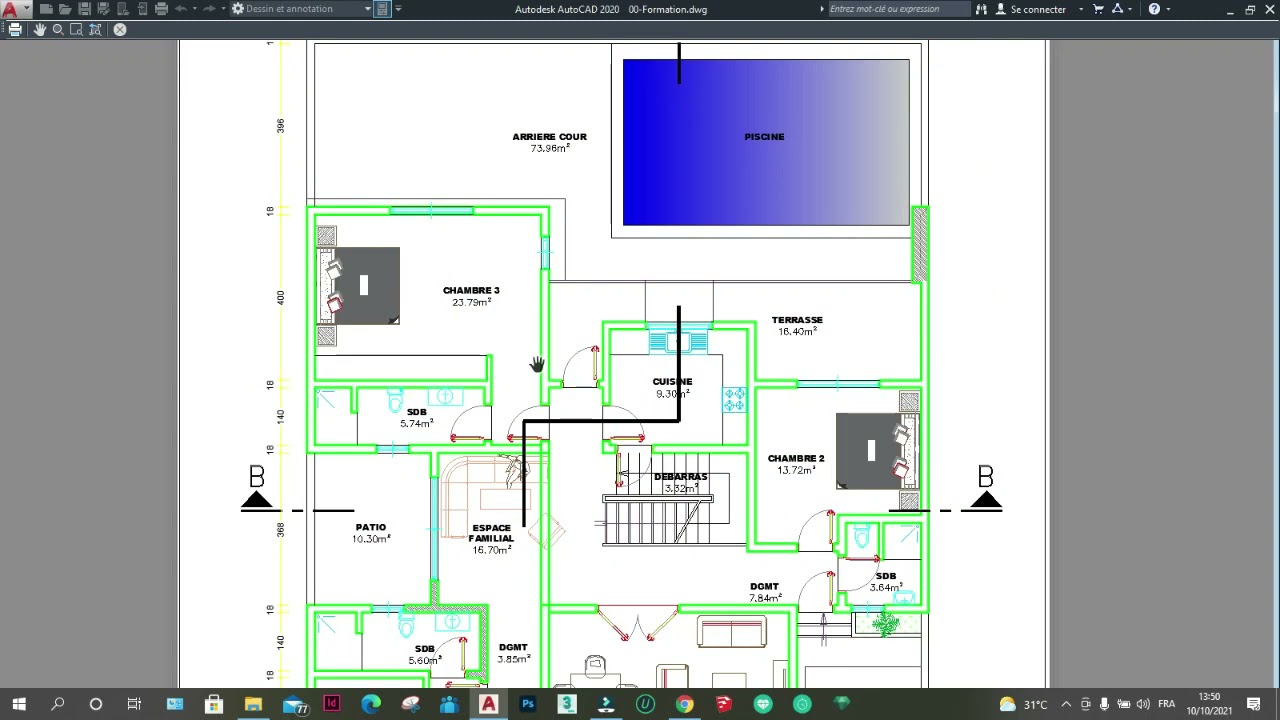
Task: Click the DEBARRAS label
Action: [x=680, y=477]
